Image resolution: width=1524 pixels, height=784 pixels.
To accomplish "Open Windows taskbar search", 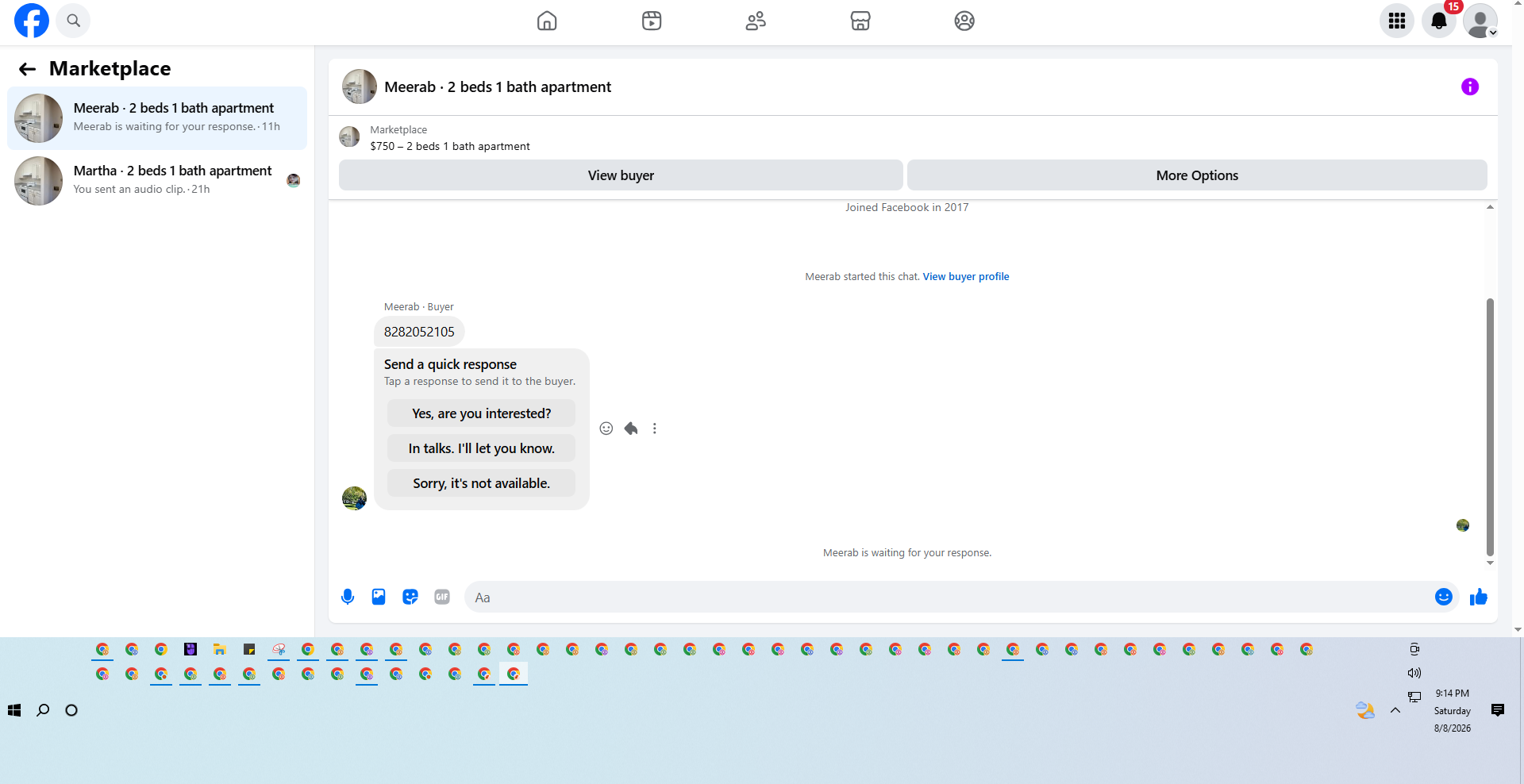I will click(x=43, y=710).
